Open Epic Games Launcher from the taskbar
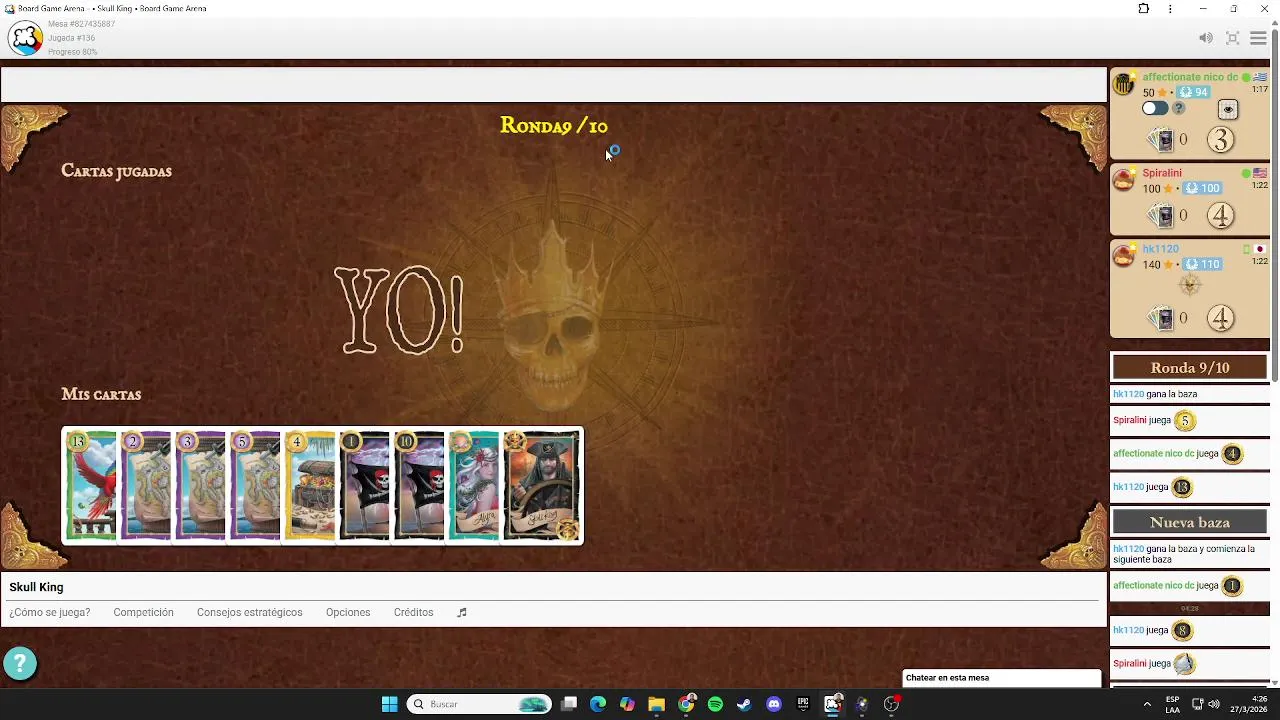 click(803, 704)
